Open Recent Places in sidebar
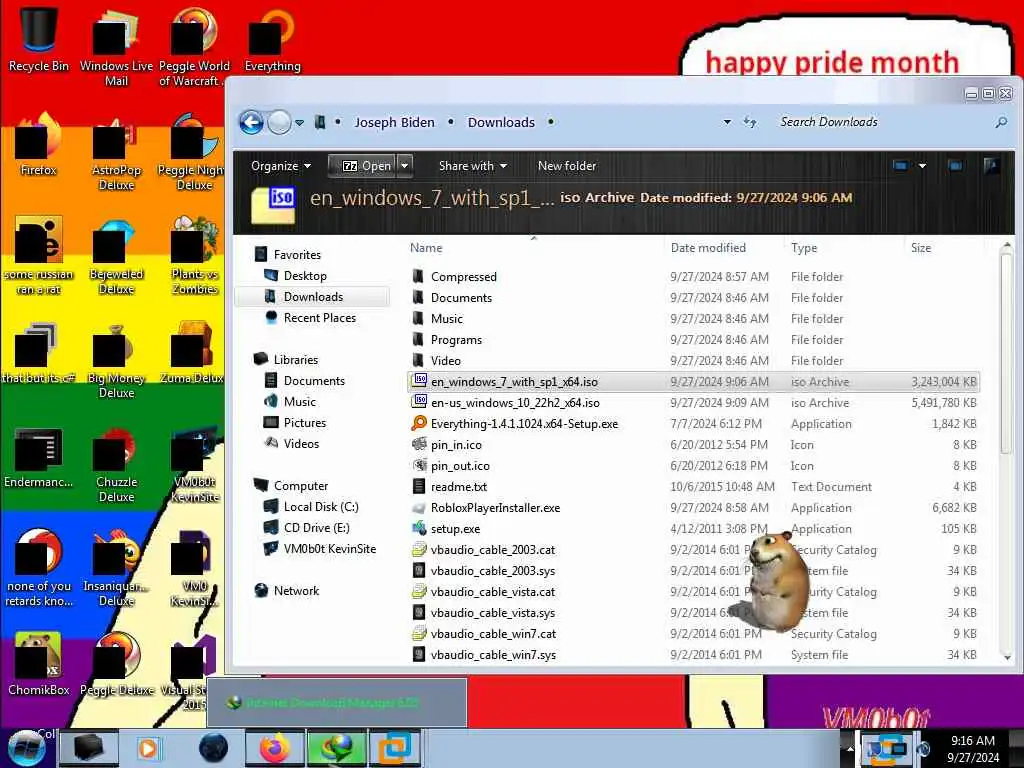The image size is (1024, 768). pyautogui.click(x=320, y=317)
